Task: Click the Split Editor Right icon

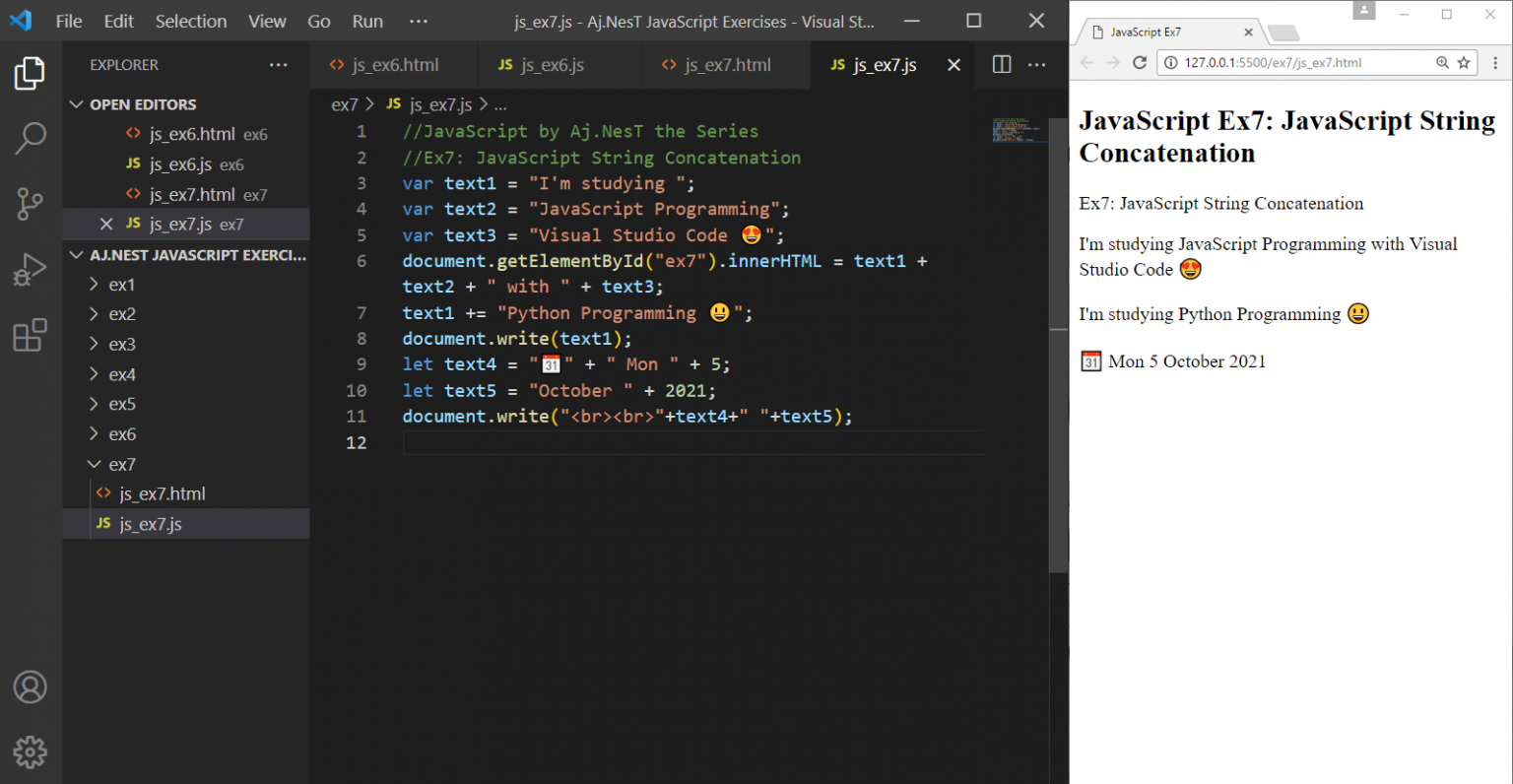Action: (1002, 65)
